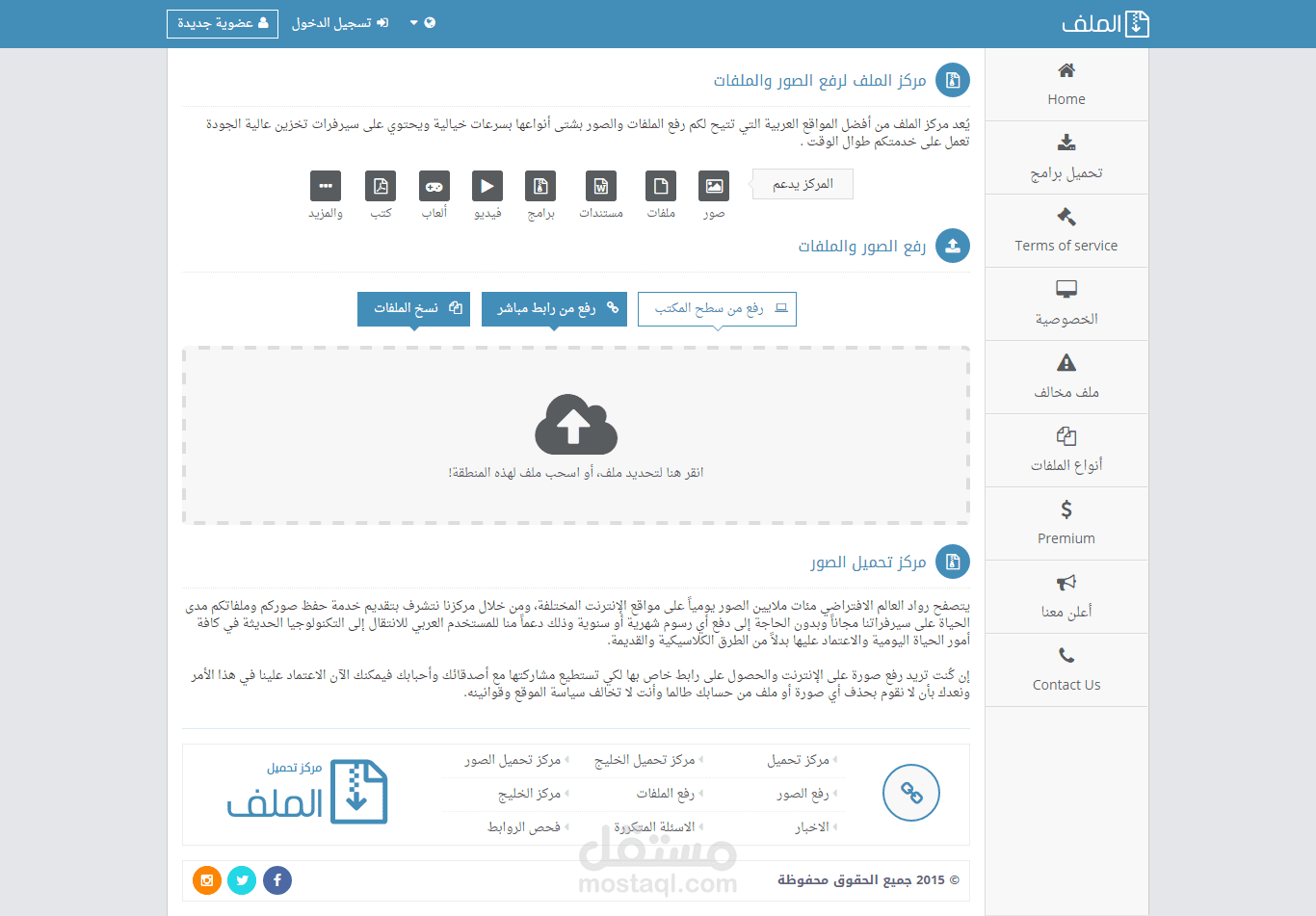Click the ملفات blank file icon

pyautogui.click(x=661, y=186)
